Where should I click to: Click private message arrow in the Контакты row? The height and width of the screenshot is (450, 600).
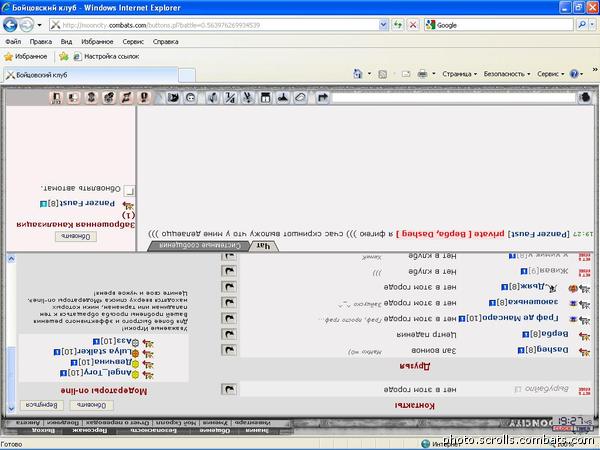pyautogui.click(x=229, y=390)
